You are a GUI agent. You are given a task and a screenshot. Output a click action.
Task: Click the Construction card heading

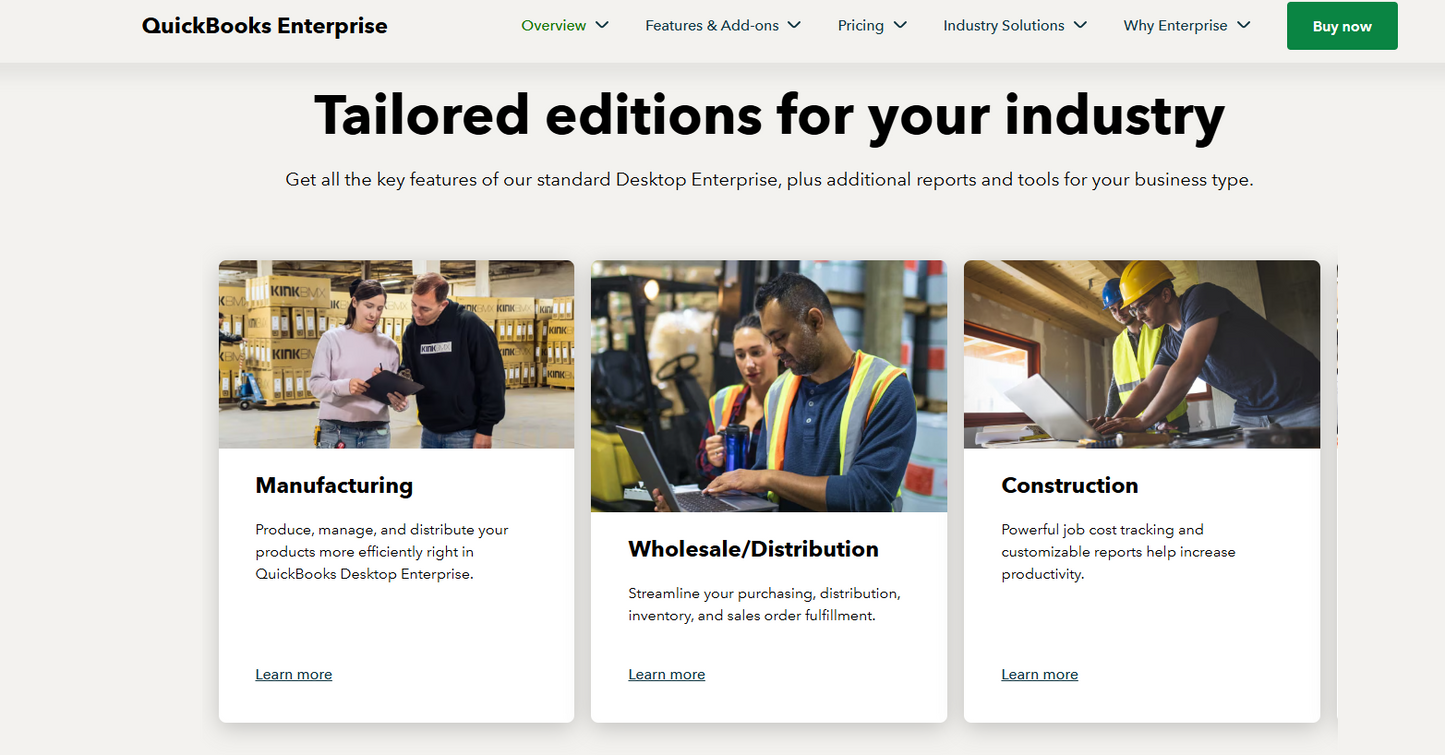[1070, 486]
